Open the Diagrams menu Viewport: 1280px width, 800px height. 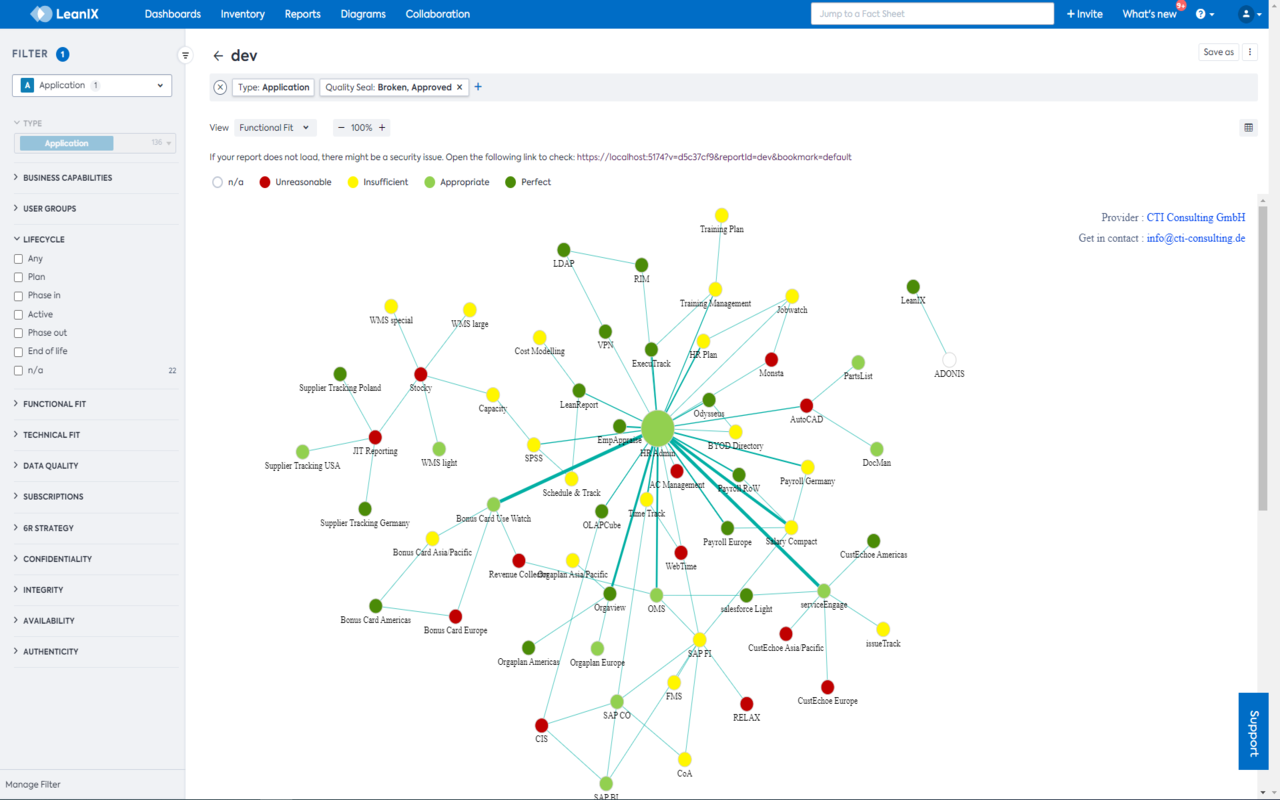[x=363, y=14]
